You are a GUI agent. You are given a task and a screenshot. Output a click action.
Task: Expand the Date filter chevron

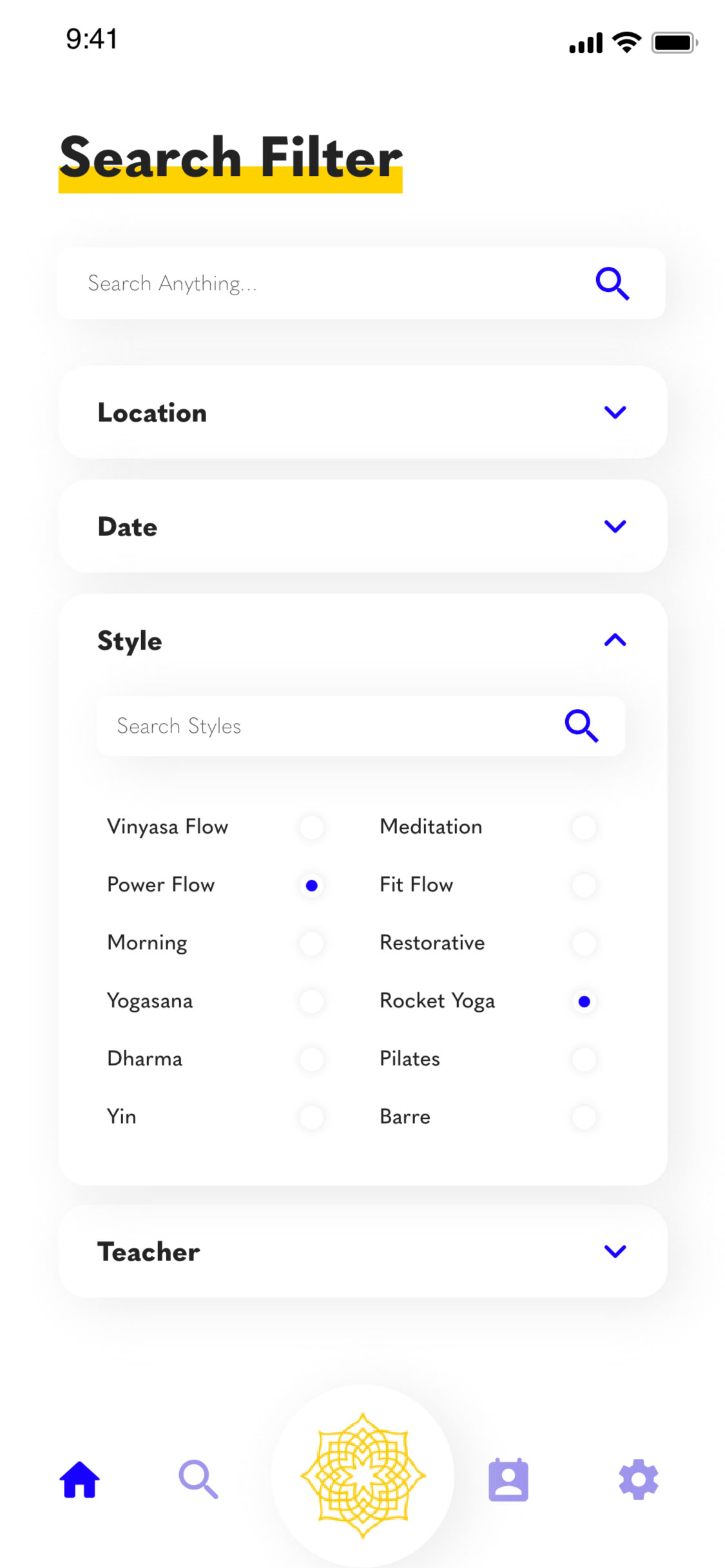coord(615,527)
